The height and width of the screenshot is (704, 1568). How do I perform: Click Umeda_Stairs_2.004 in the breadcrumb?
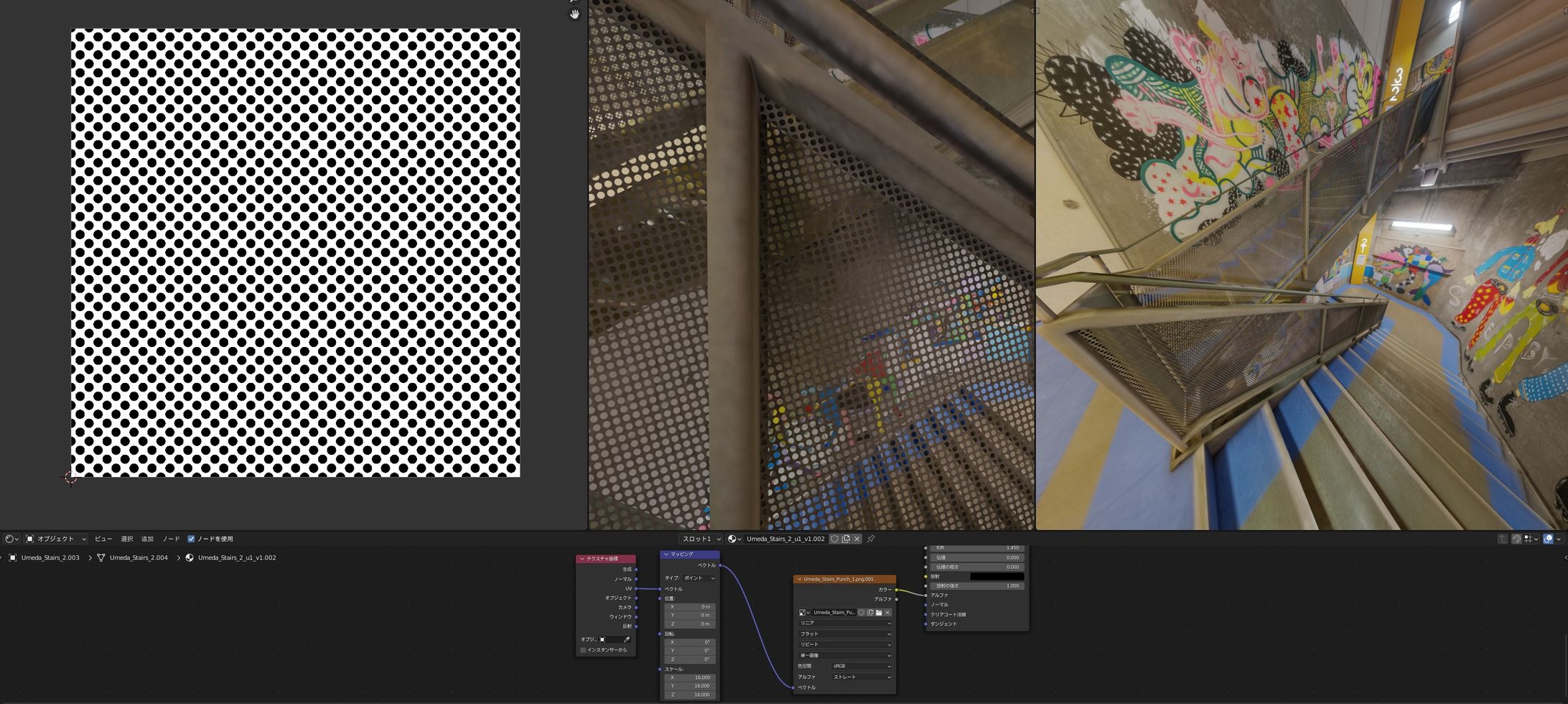(x=138, y=557)
